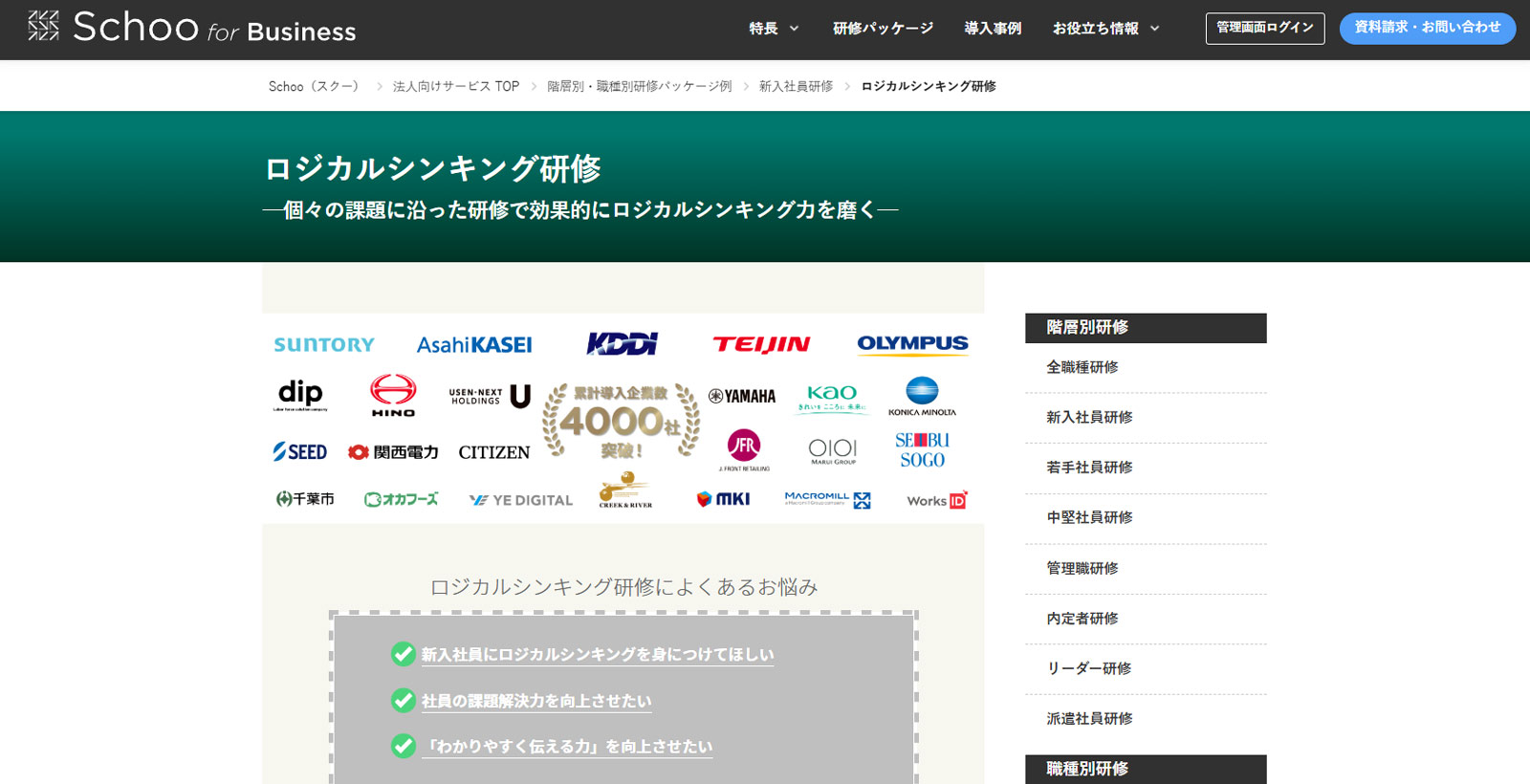Click the SEED logo
This screenshot has height=784, width=1530.
[300, 451]
